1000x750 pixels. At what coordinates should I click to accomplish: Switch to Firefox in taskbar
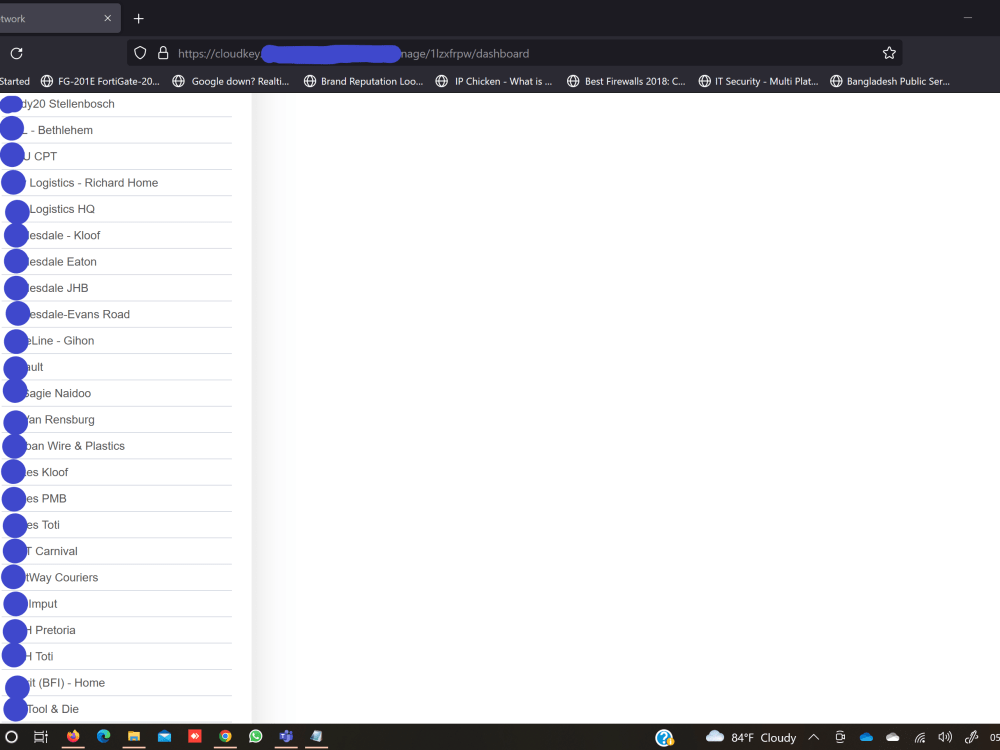(x=73, y=737)
